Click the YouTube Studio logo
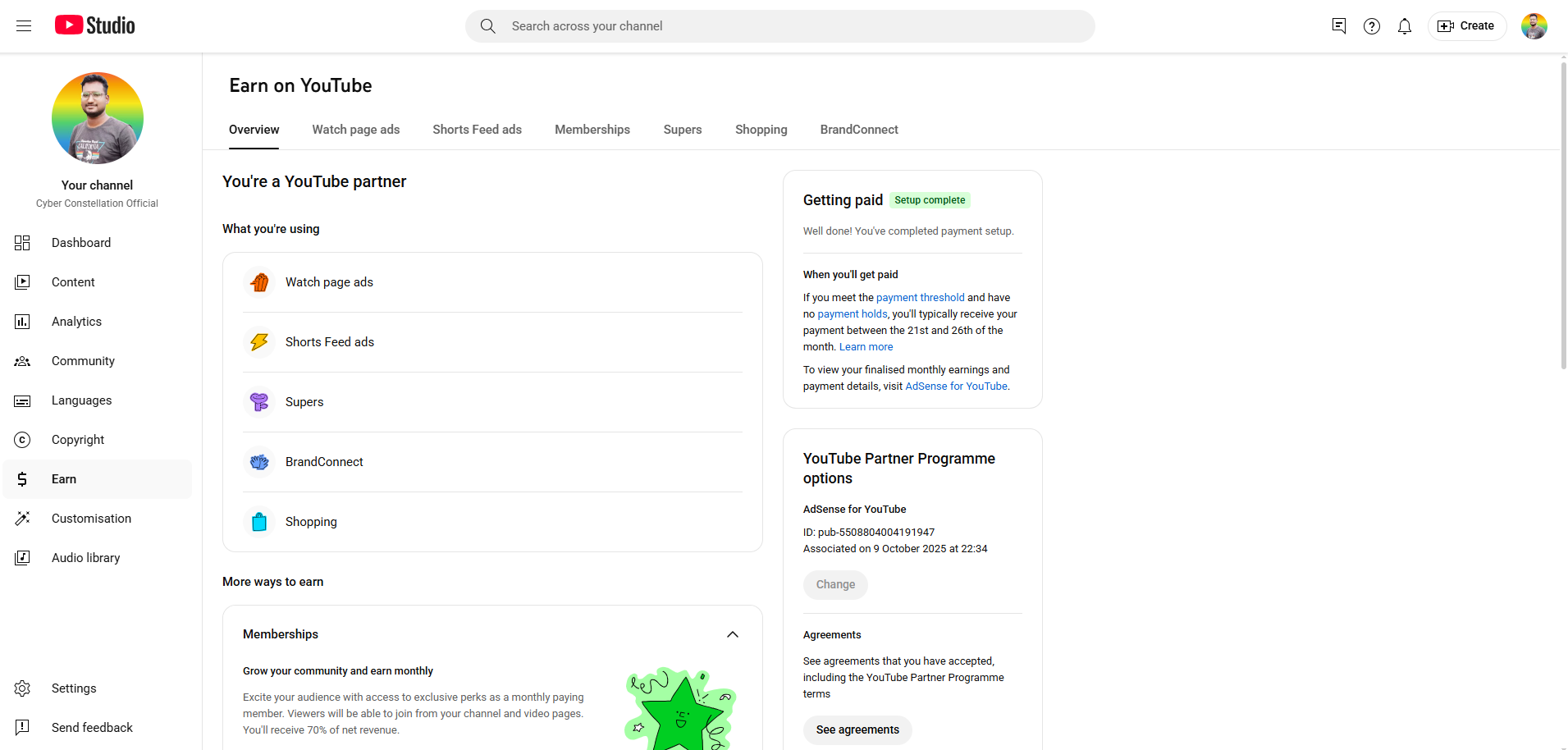 pyautogui.click(x=95, y=25)
